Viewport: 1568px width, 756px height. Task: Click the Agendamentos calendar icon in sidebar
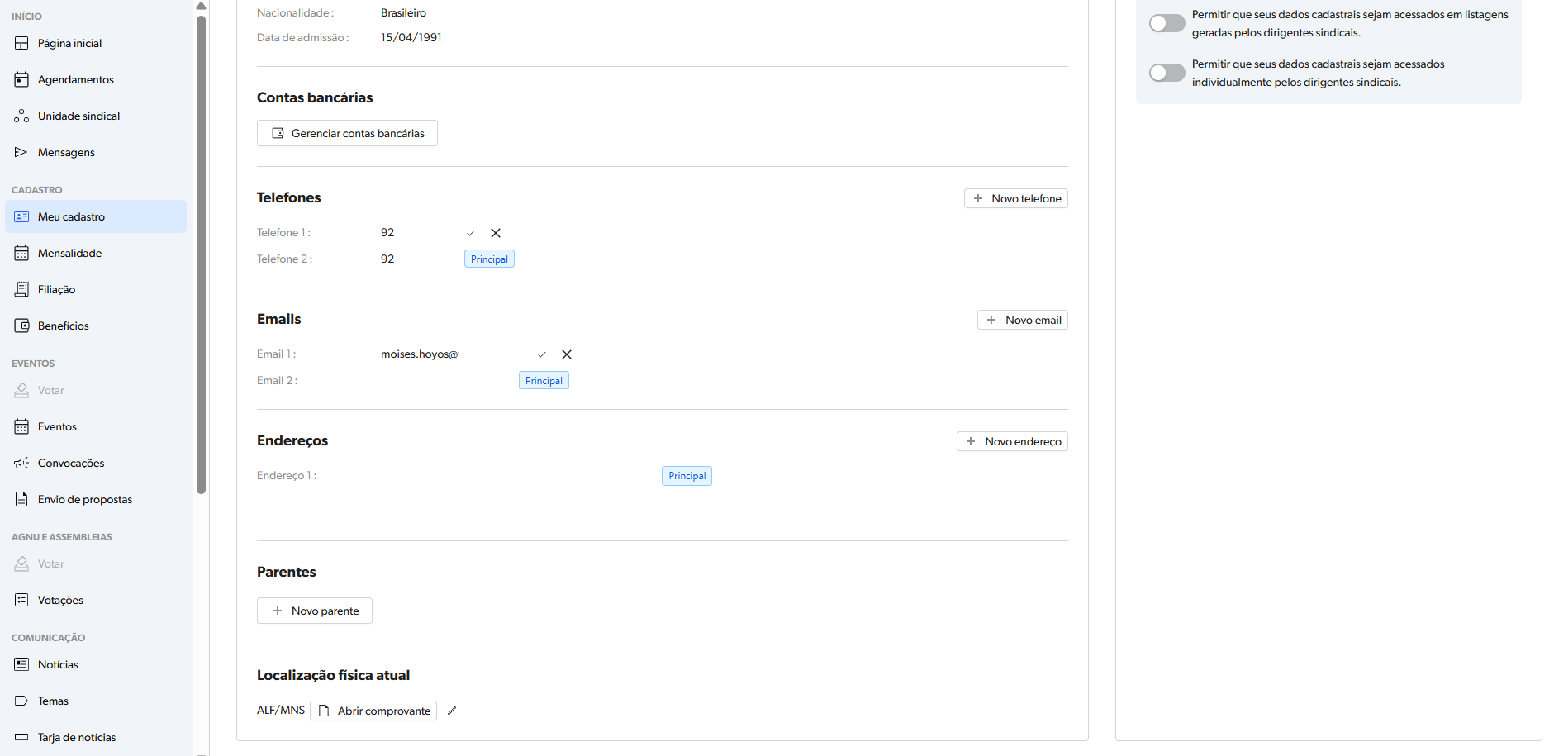[21, 80]
